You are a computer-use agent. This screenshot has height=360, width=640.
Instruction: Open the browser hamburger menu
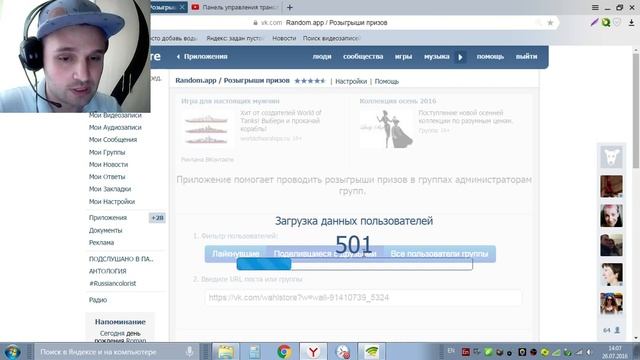point(595,7)
